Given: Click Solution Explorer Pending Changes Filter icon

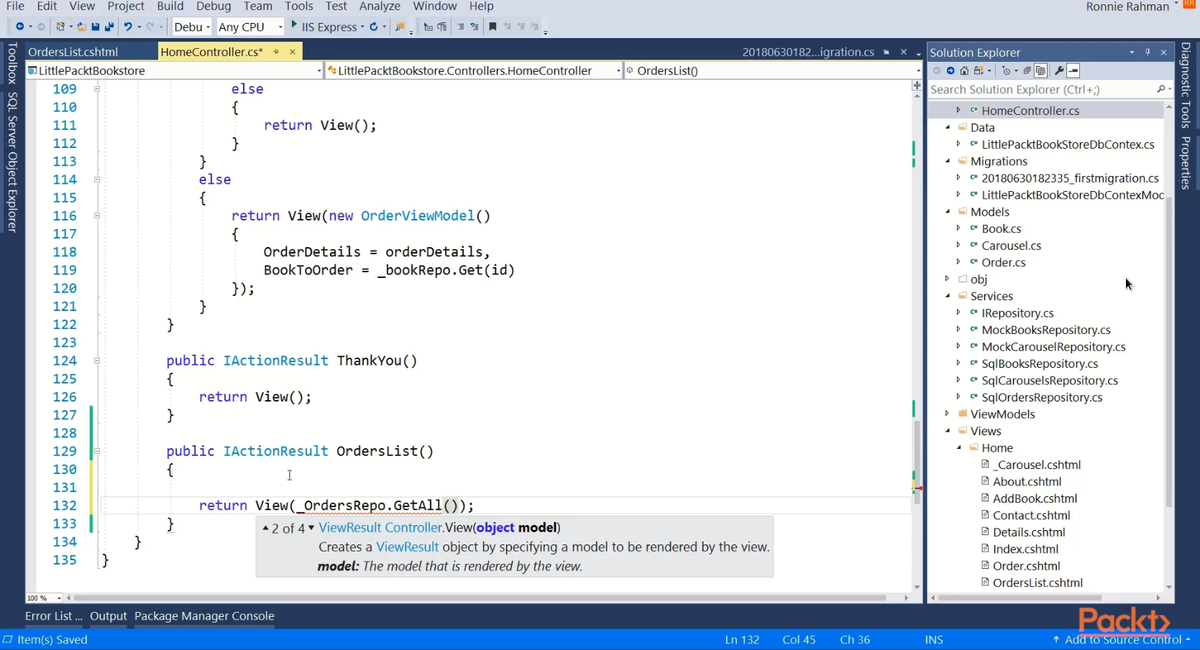Looking at the screenshot, I should point(1007,71).
